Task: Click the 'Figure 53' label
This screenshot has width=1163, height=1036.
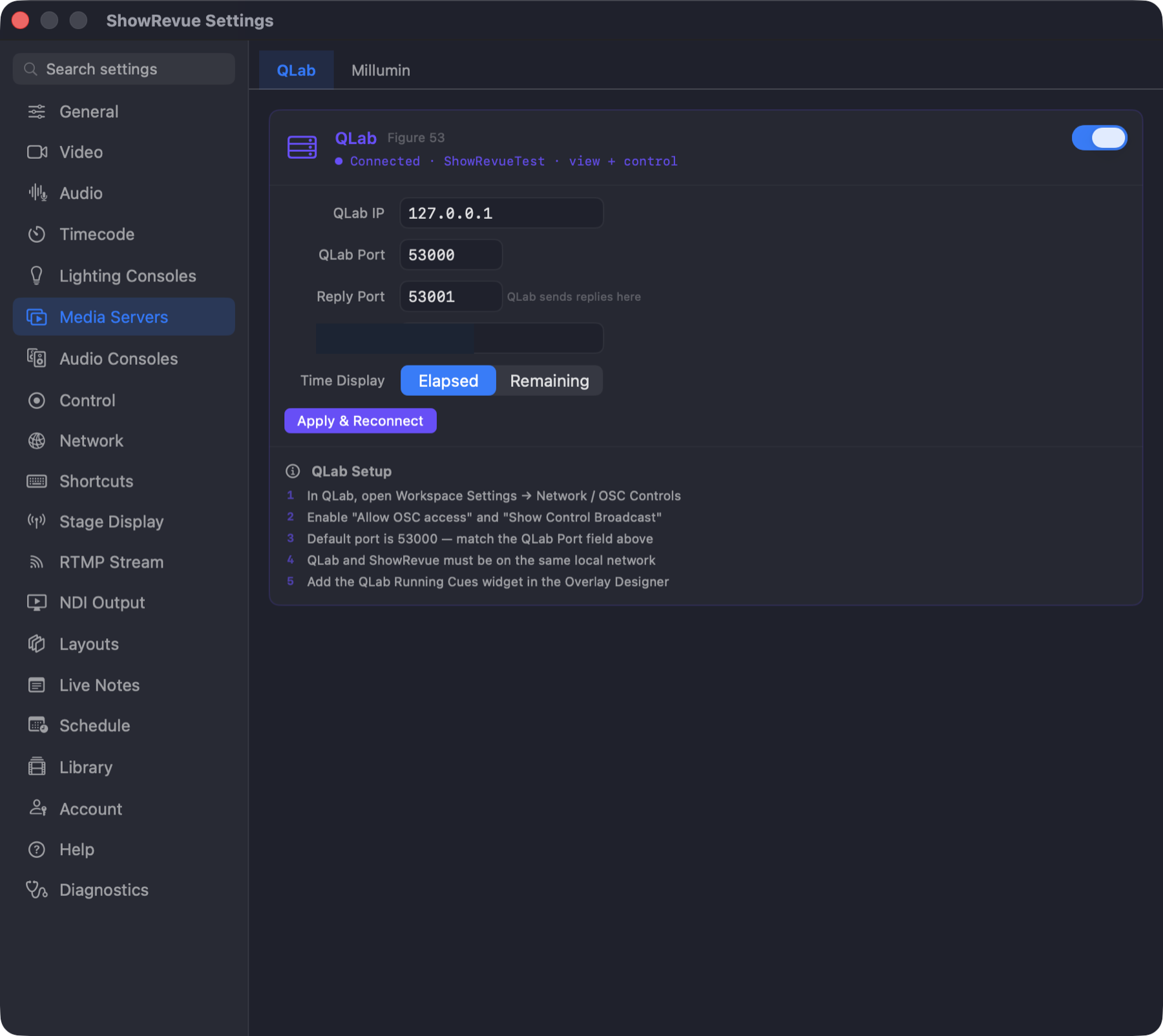Action: (x=416, y=138)
